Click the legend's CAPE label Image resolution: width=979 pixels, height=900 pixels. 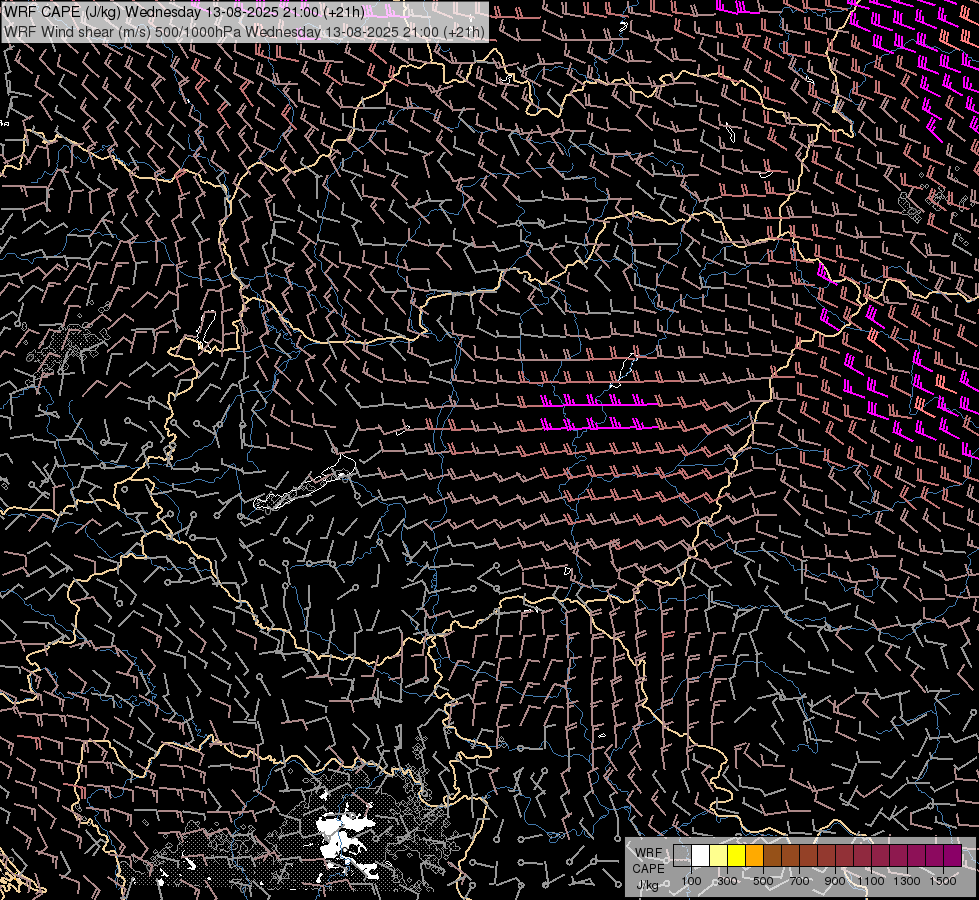point(648,869)
